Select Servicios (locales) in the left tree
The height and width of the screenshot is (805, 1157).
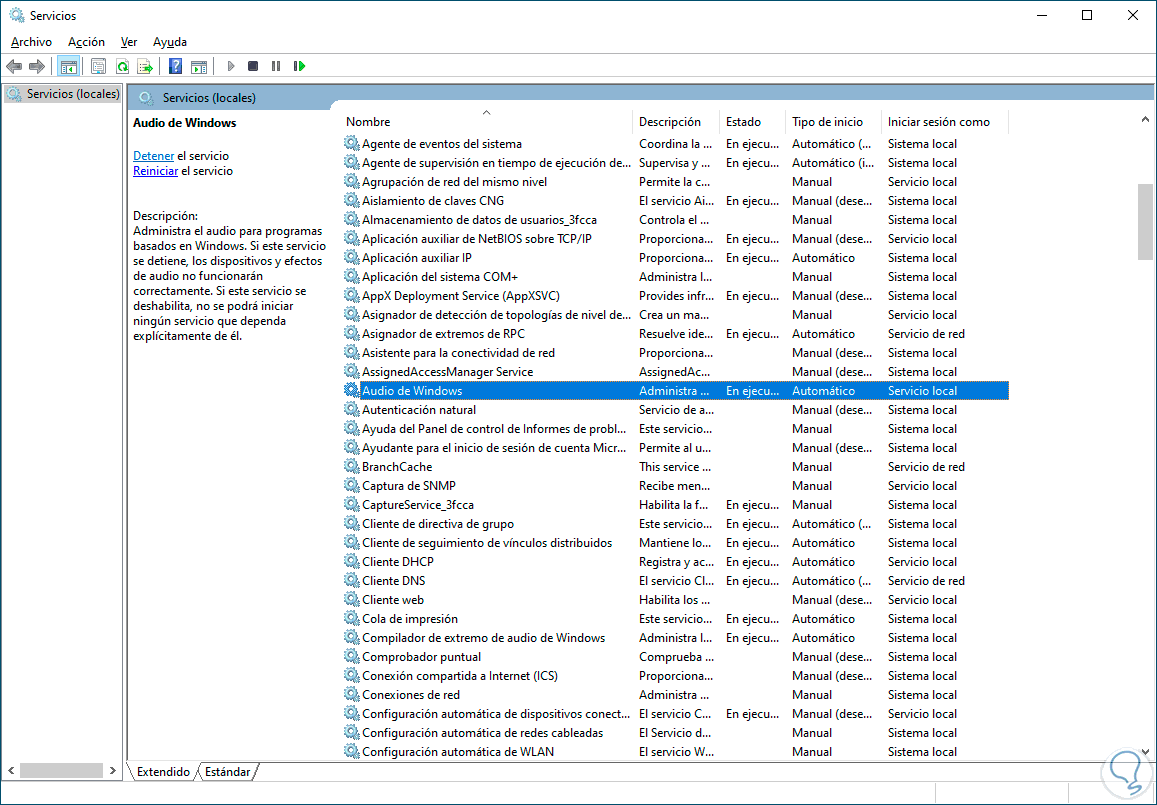pos(63,94)
